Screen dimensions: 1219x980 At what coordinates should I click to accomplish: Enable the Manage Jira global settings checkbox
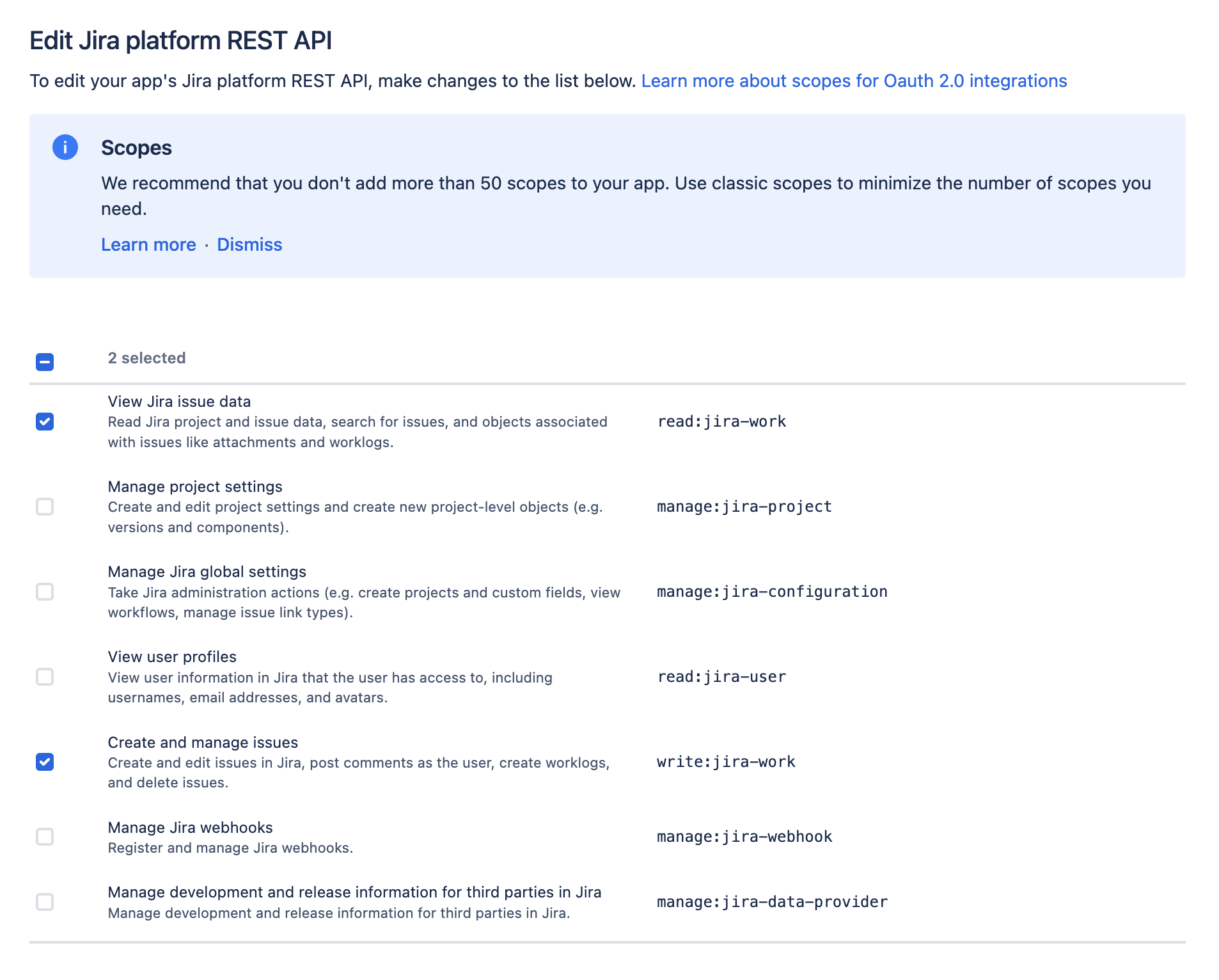point(45,592)
